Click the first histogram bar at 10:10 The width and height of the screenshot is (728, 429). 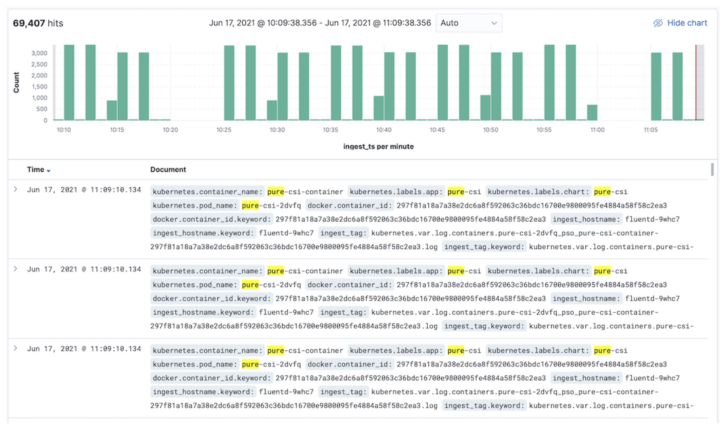[x=69, y=83]
